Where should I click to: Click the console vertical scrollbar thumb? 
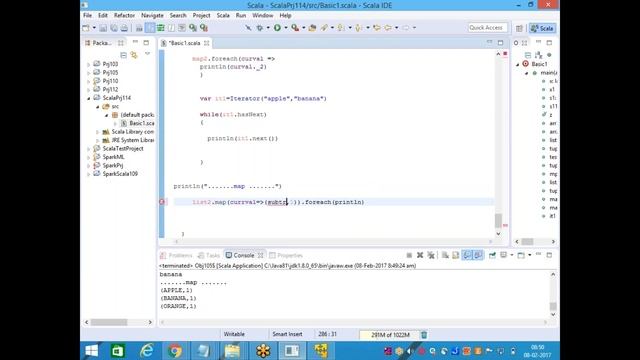click(x=553, y=306)
